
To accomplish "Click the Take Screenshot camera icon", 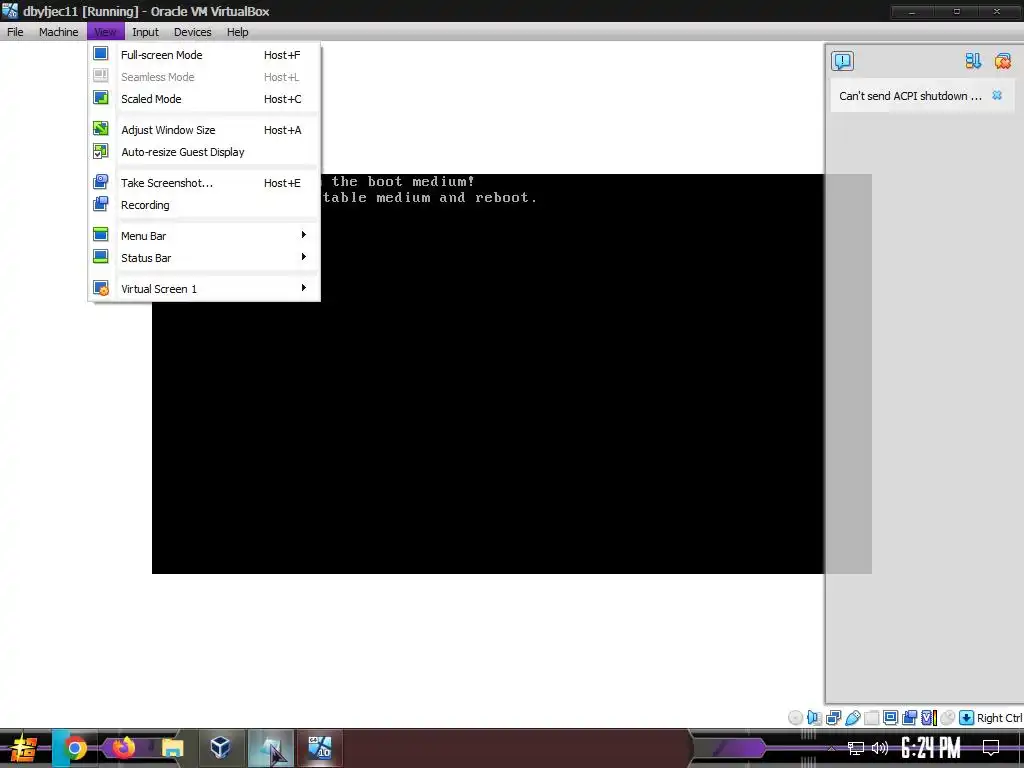I will [101, 182].
